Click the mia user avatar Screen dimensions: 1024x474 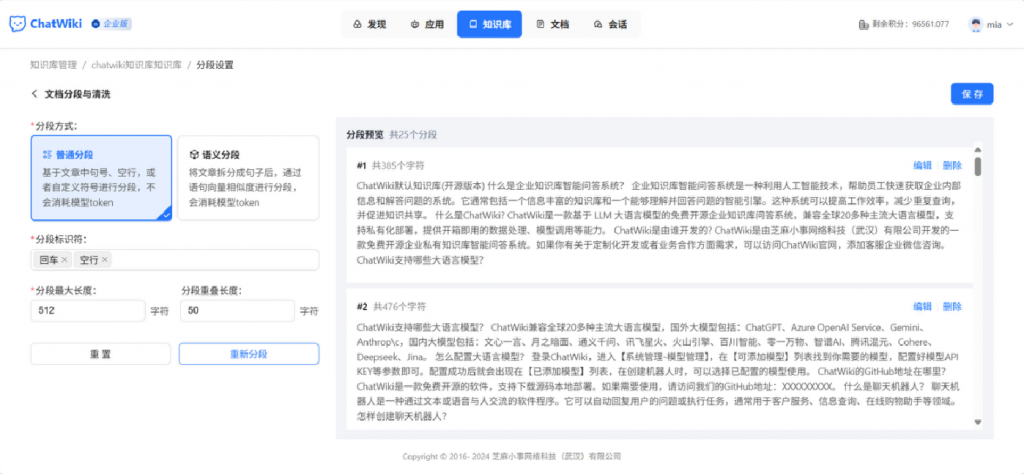[x=976, y=25]
